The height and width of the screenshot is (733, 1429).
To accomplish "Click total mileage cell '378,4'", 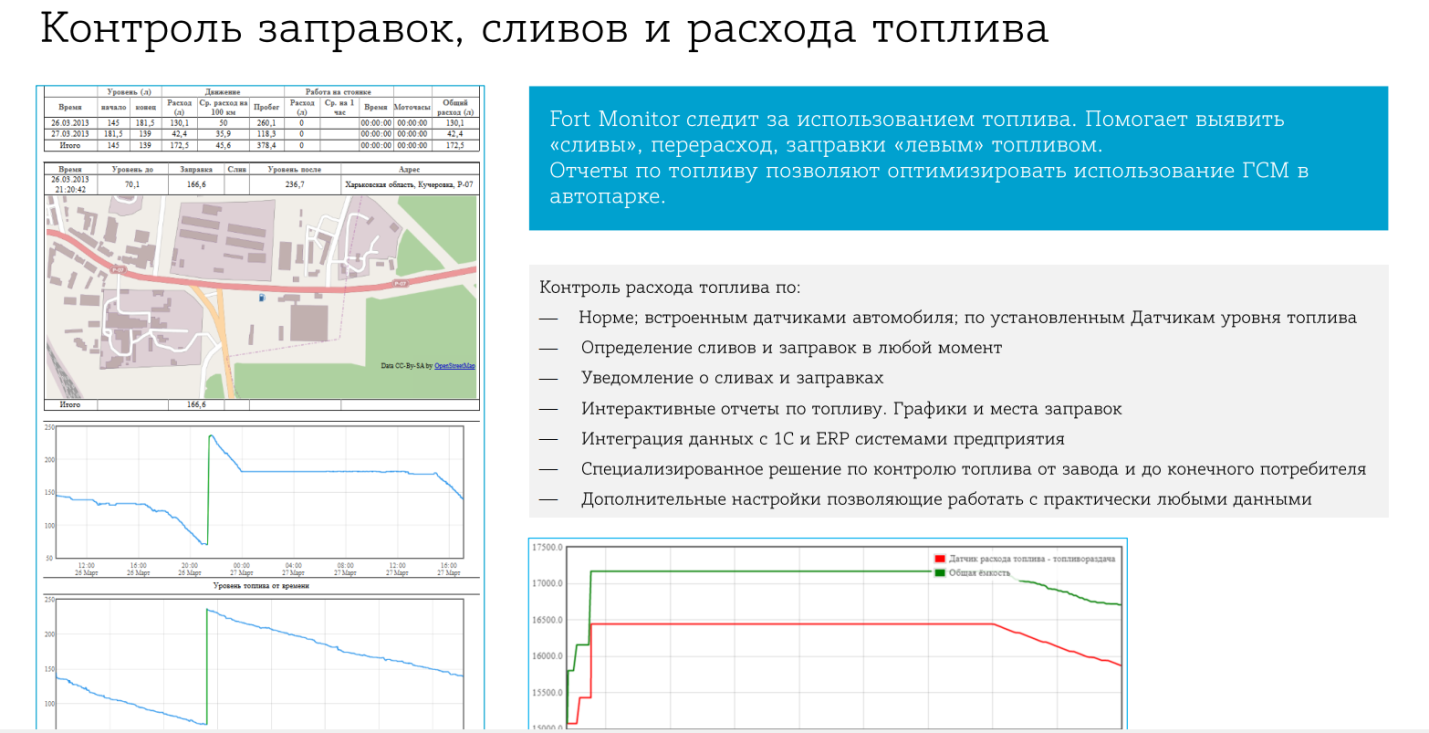I will tap(267, 145).
